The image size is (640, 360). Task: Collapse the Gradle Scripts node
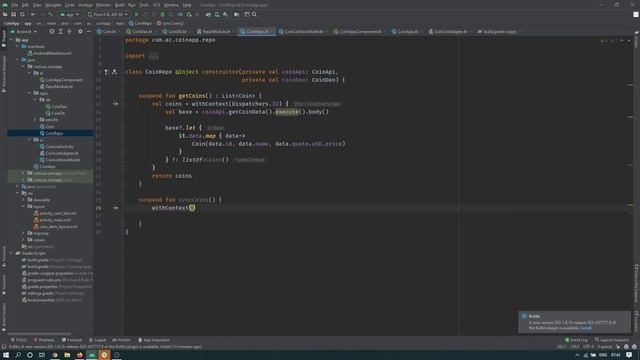click(12, 253)
